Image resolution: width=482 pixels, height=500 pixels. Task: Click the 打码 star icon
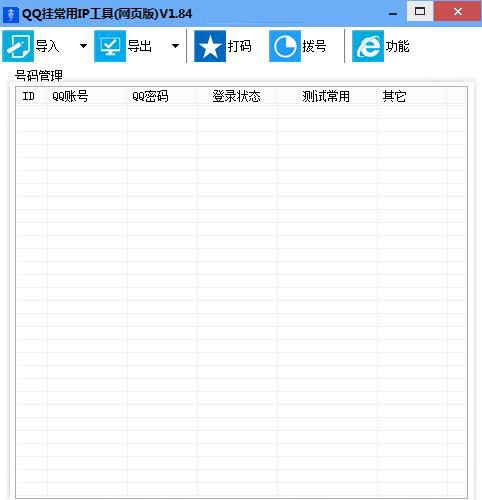(x=210, y=46)
